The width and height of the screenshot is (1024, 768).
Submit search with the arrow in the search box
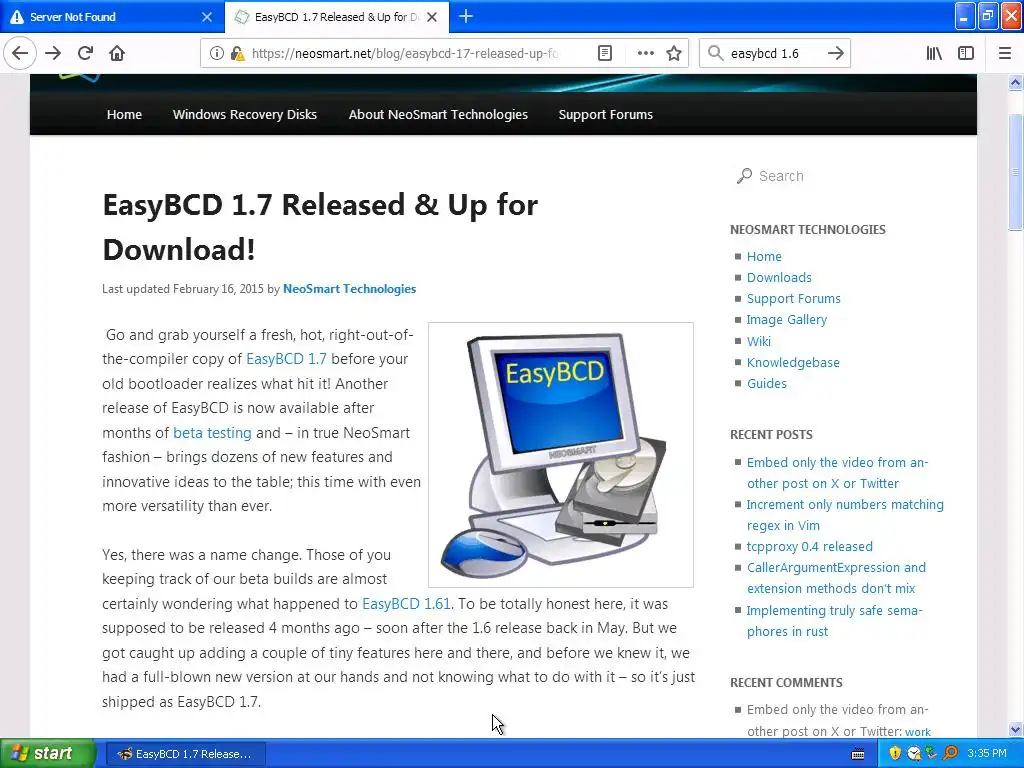pyautogui.click(x=835, y=54)
